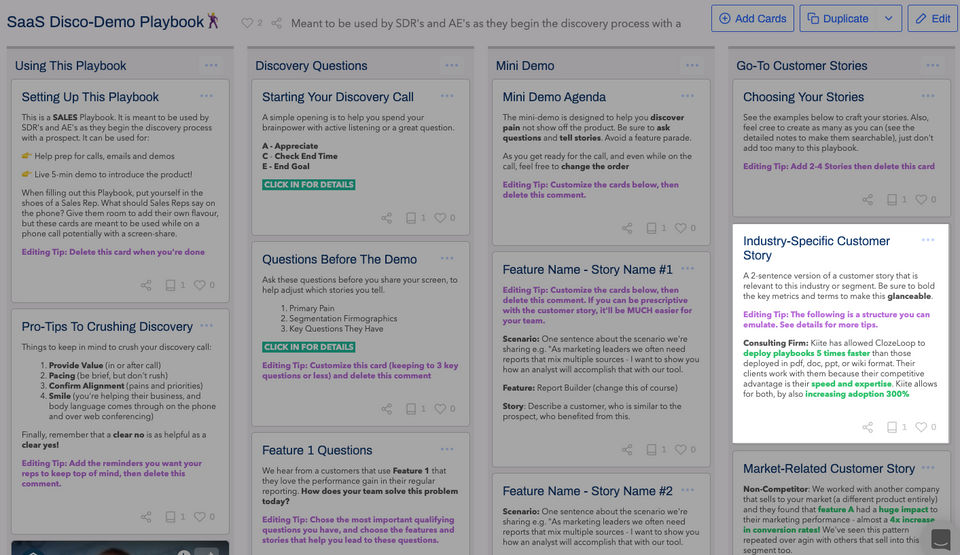Click the Discovery Questions column heading
The height and width of the screenshot is (555, 960).
311,66
